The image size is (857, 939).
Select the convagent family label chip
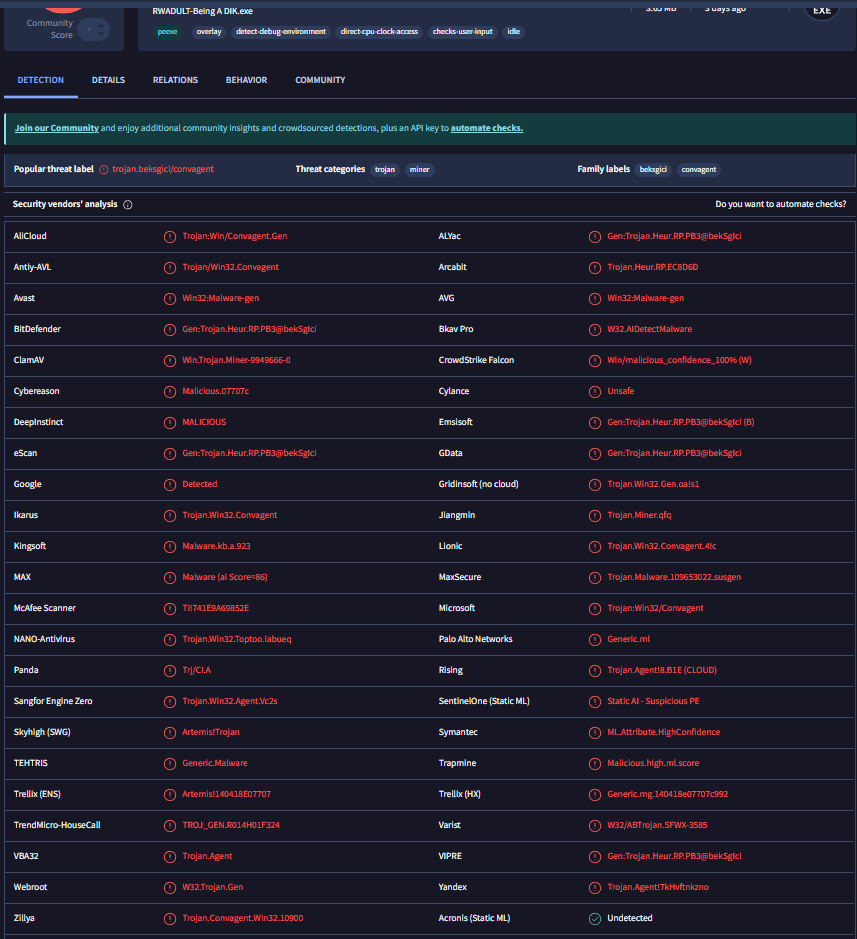point(699,169)
